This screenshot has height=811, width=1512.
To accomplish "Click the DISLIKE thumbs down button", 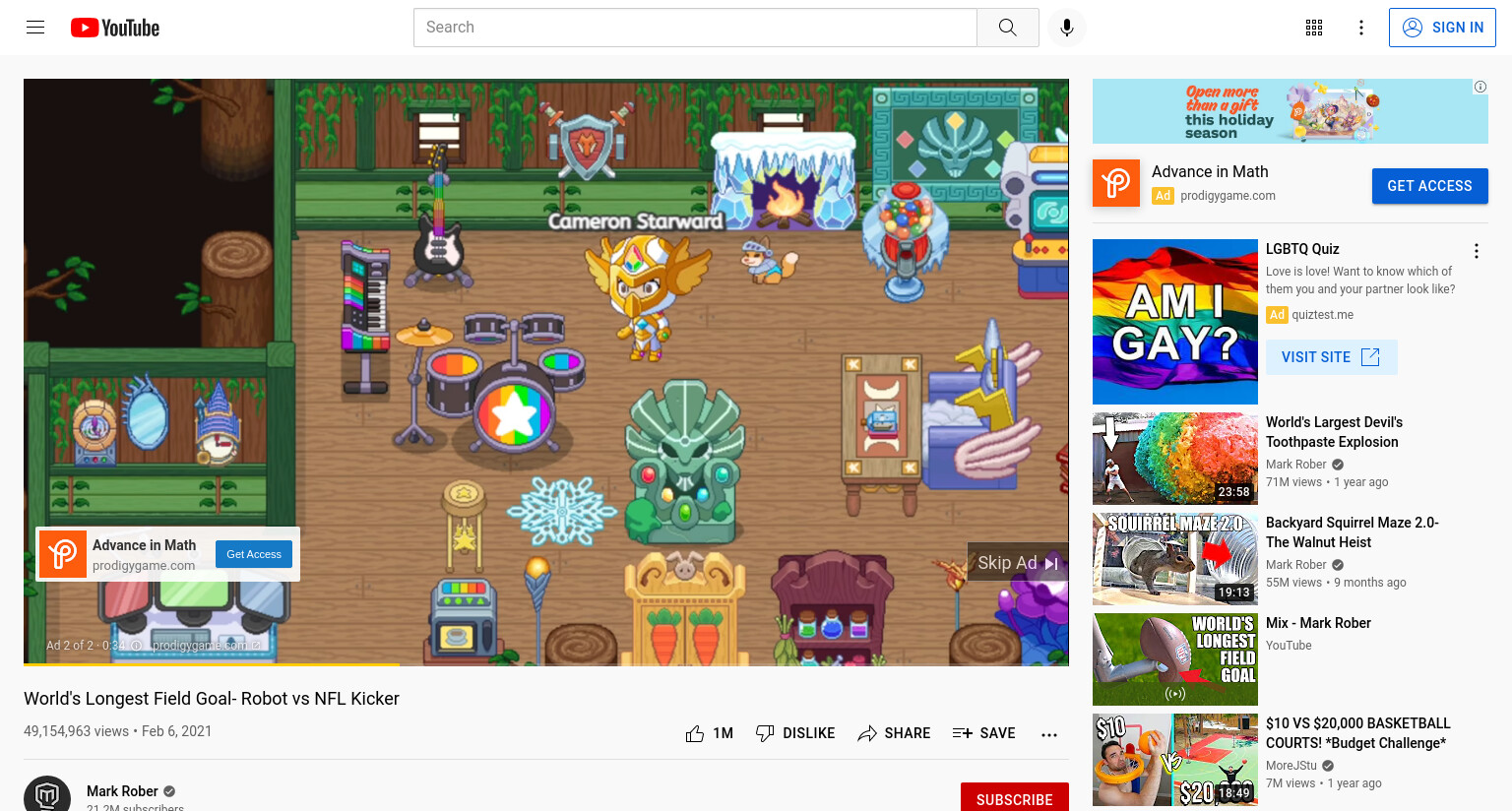I will coord(795,733).
